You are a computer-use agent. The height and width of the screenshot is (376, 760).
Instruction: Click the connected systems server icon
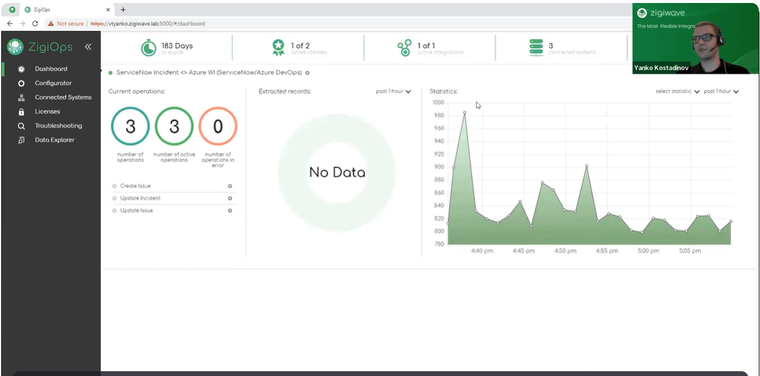pyautogui.click(x=536, y=47)
